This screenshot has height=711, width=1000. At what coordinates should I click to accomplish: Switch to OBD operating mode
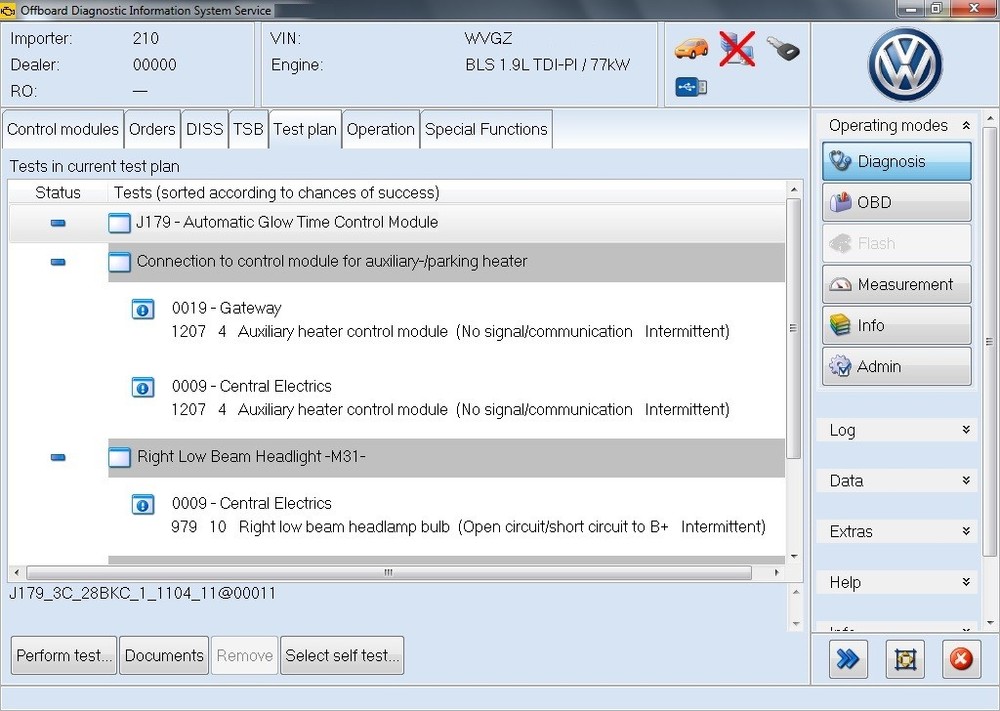click(897, 202)
